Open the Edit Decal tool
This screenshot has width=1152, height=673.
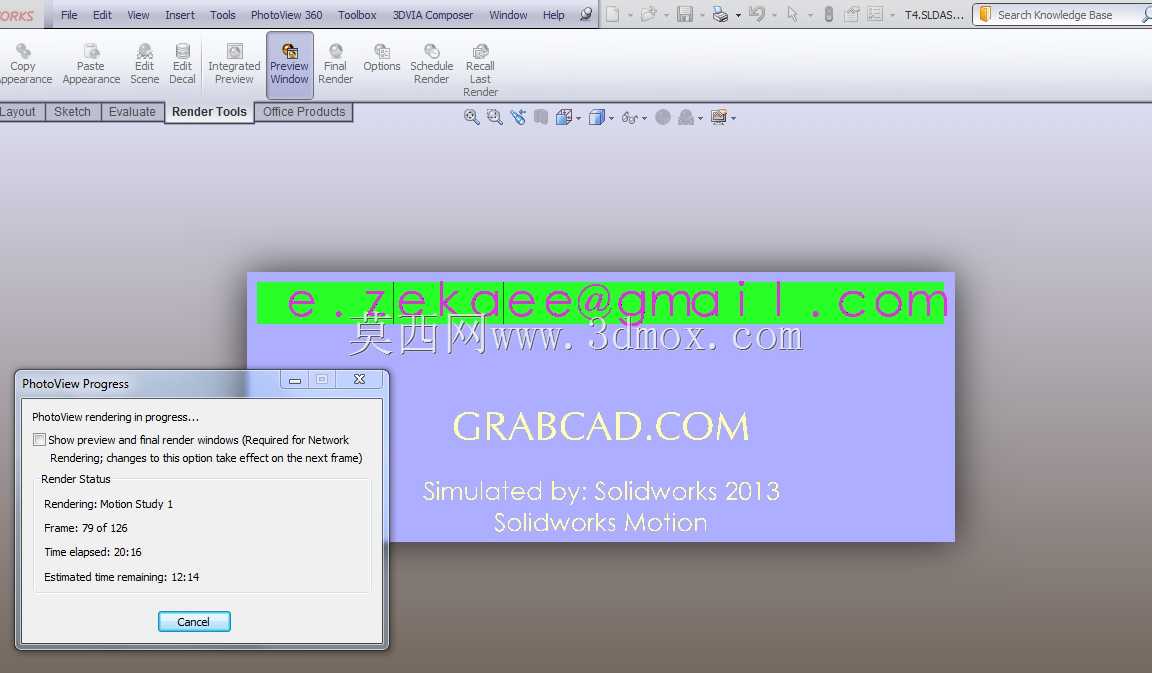(x=182, y=65)
